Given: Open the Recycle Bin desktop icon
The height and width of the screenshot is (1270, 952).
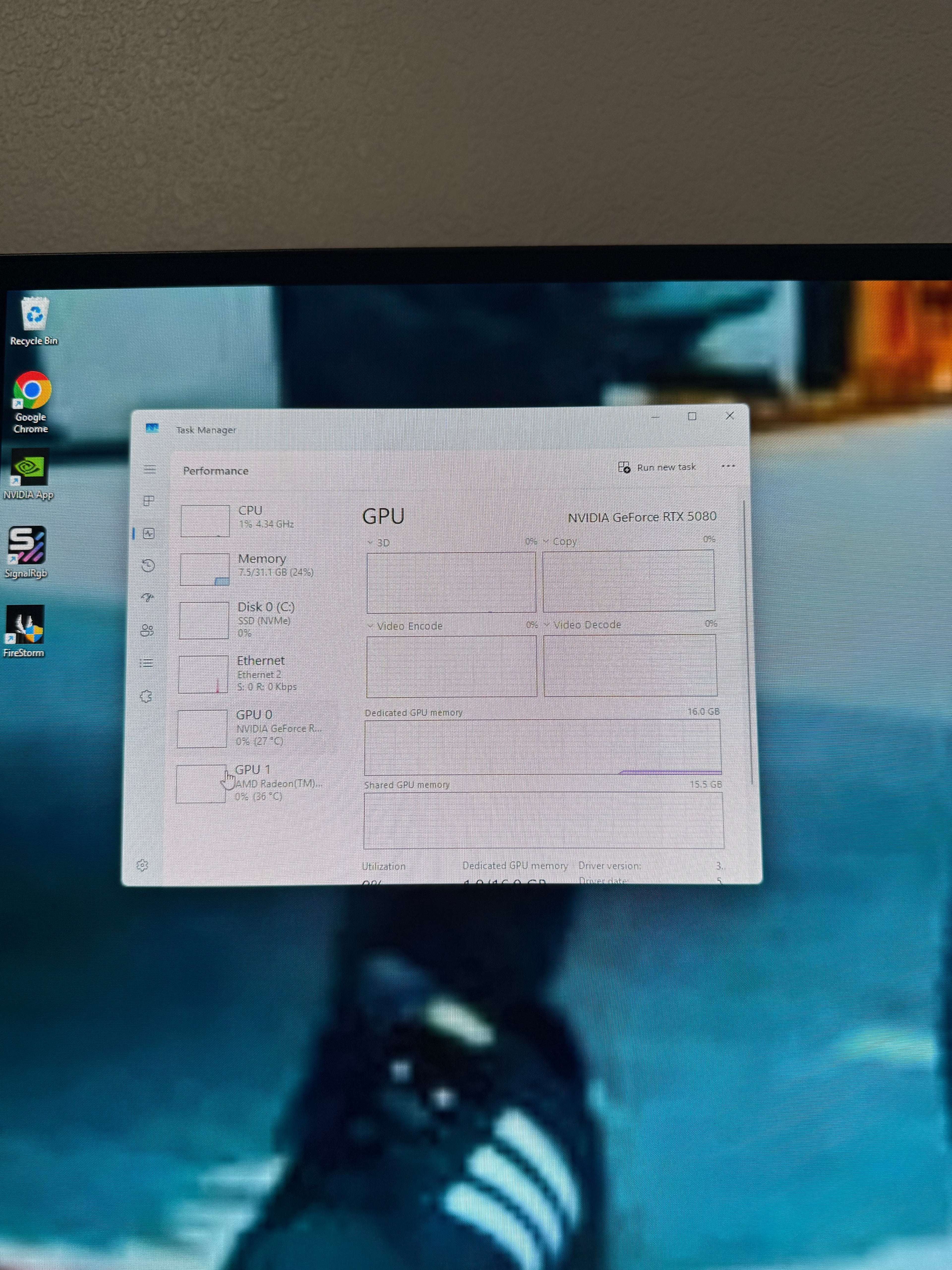Looking at the screenshot, I should (x=34, y=321).
